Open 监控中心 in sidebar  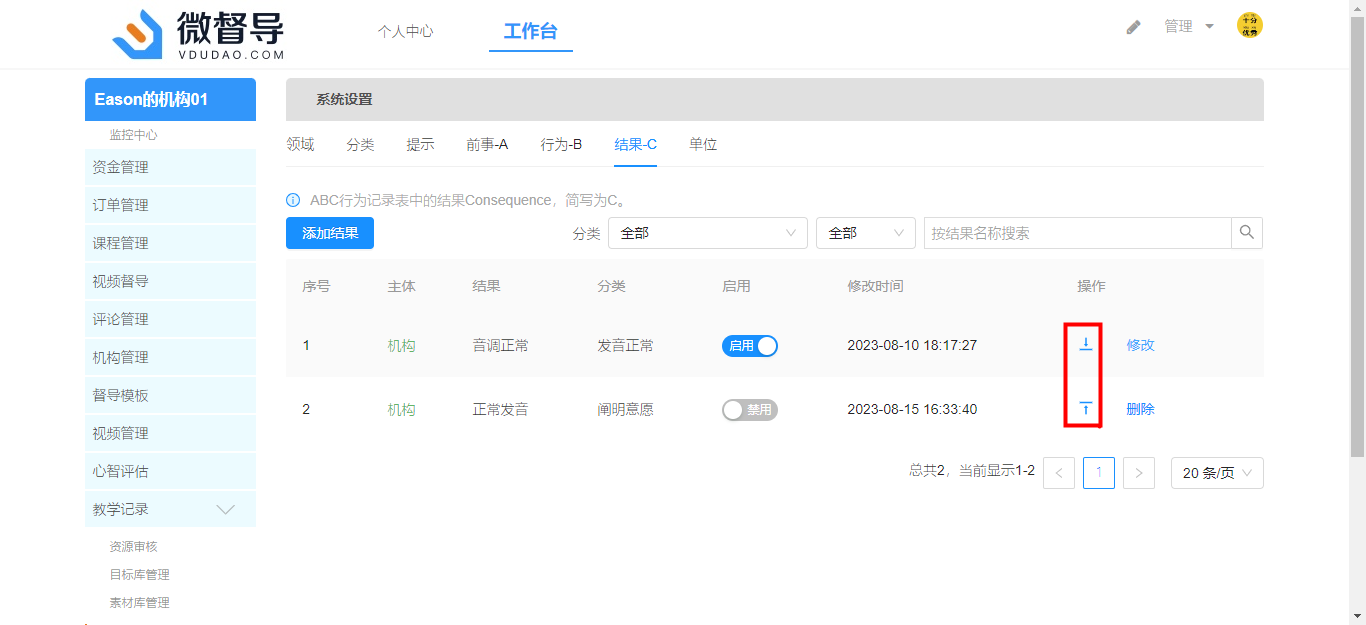pos(133,135)
